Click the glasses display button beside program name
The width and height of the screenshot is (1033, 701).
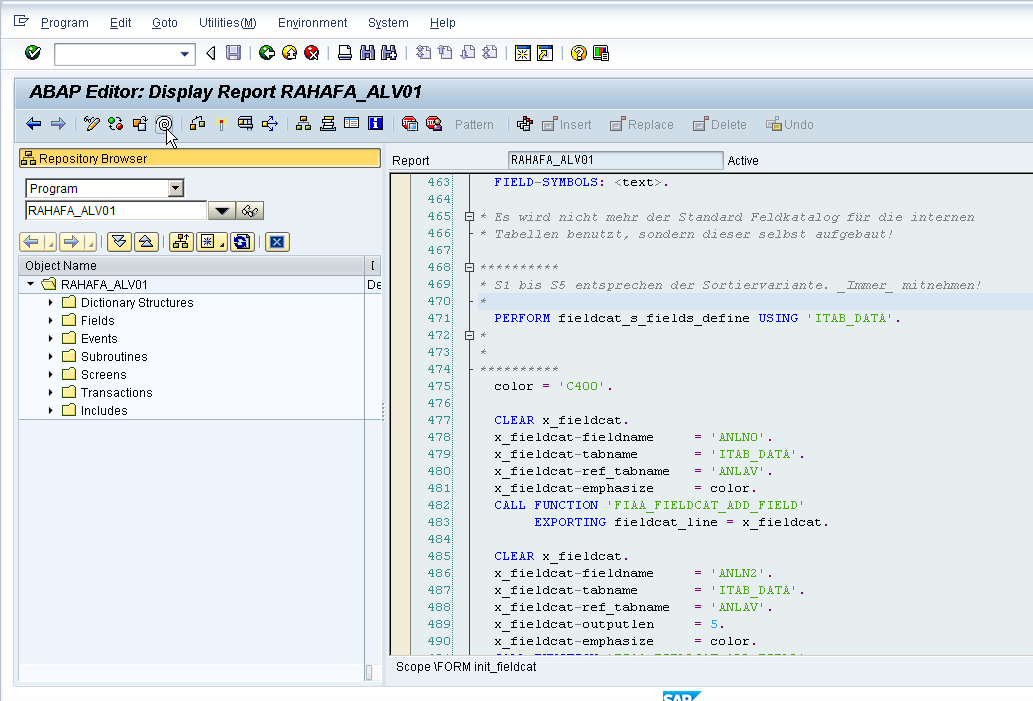250,210
